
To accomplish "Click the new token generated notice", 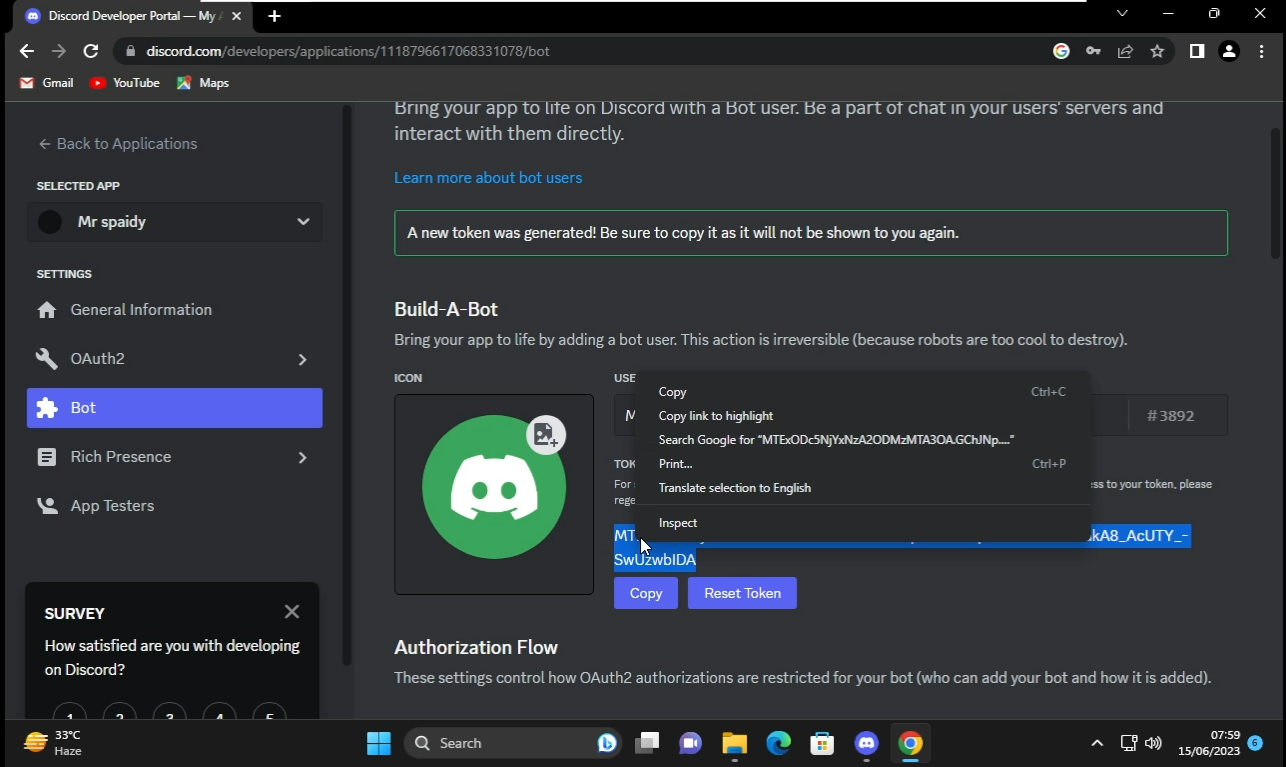I will (811, 233).
